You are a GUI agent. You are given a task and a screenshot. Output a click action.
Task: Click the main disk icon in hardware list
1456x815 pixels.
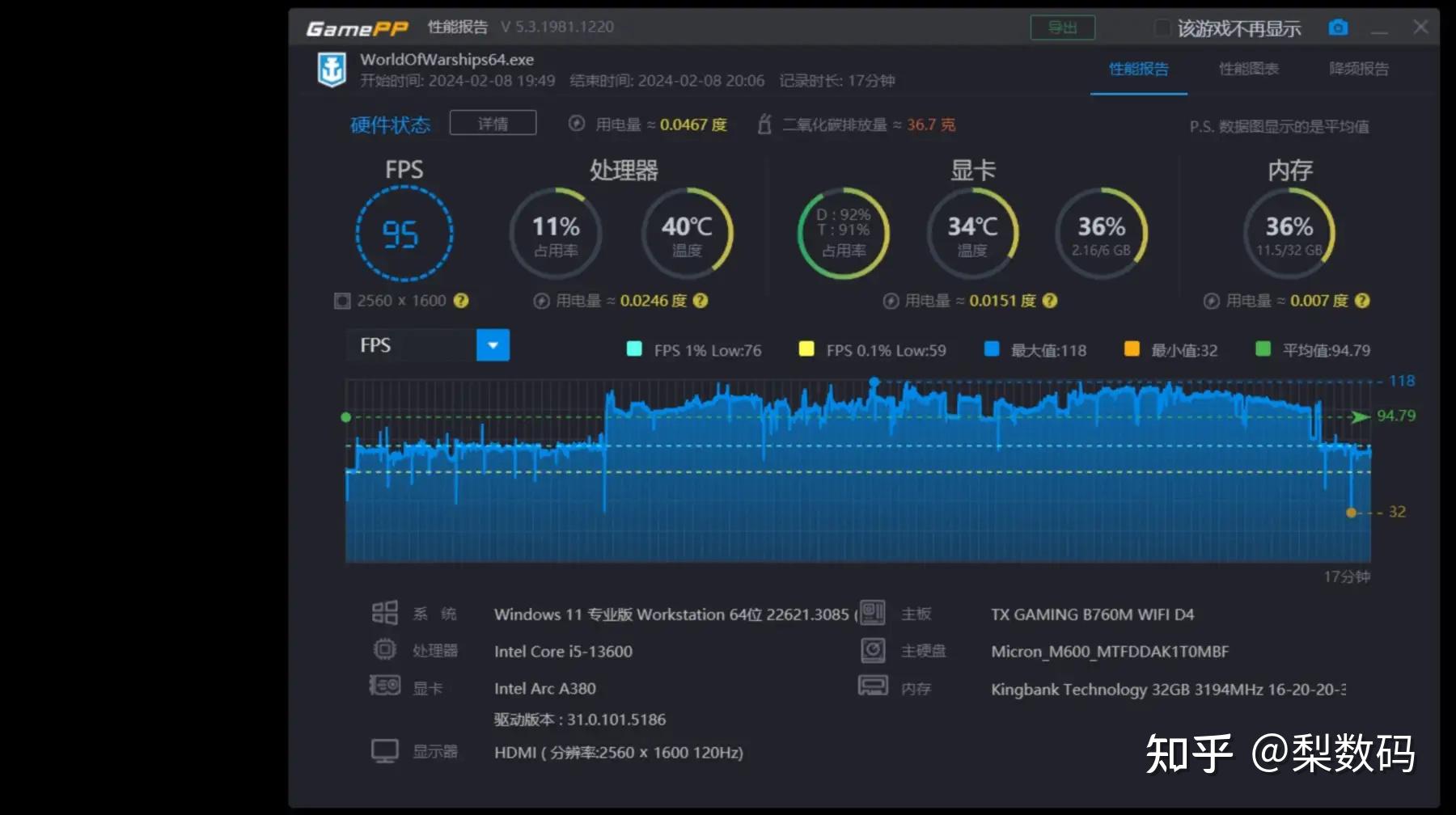click(873, 649)
